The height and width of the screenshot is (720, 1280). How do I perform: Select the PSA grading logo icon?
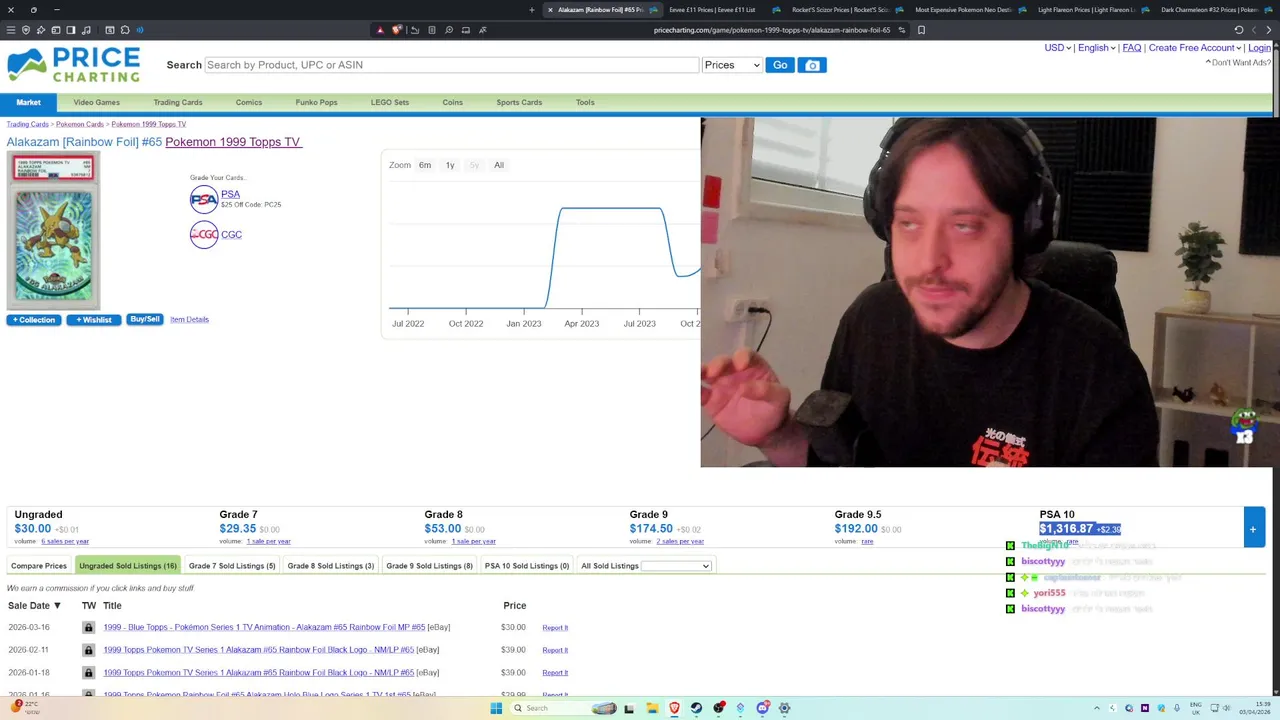[204, 200]
